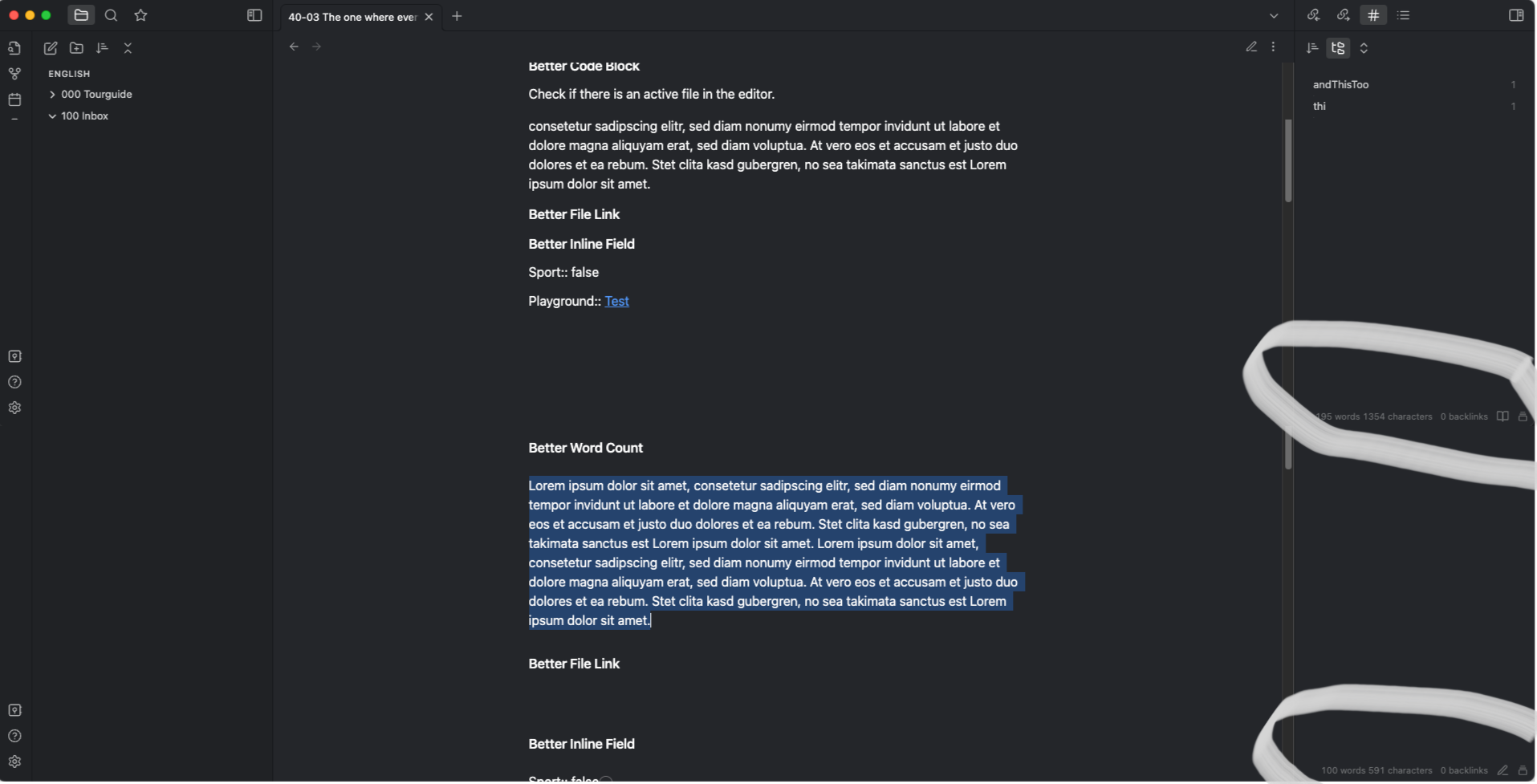Screen dimensions: 1537x784
Task: Collapse all folders in file explorer
Action: 128,48
